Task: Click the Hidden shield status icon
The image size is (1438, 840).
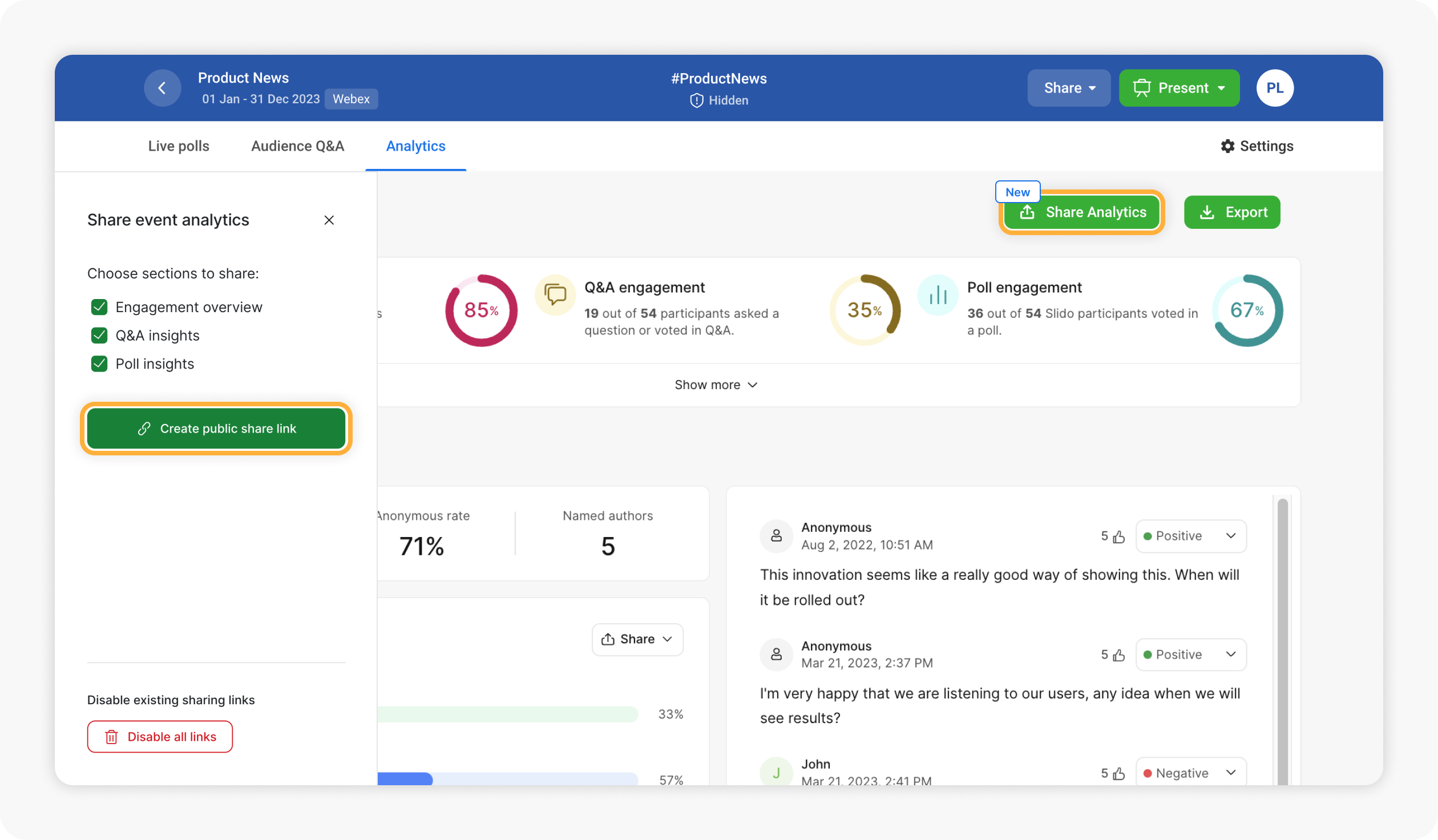Action: (696, 100)
